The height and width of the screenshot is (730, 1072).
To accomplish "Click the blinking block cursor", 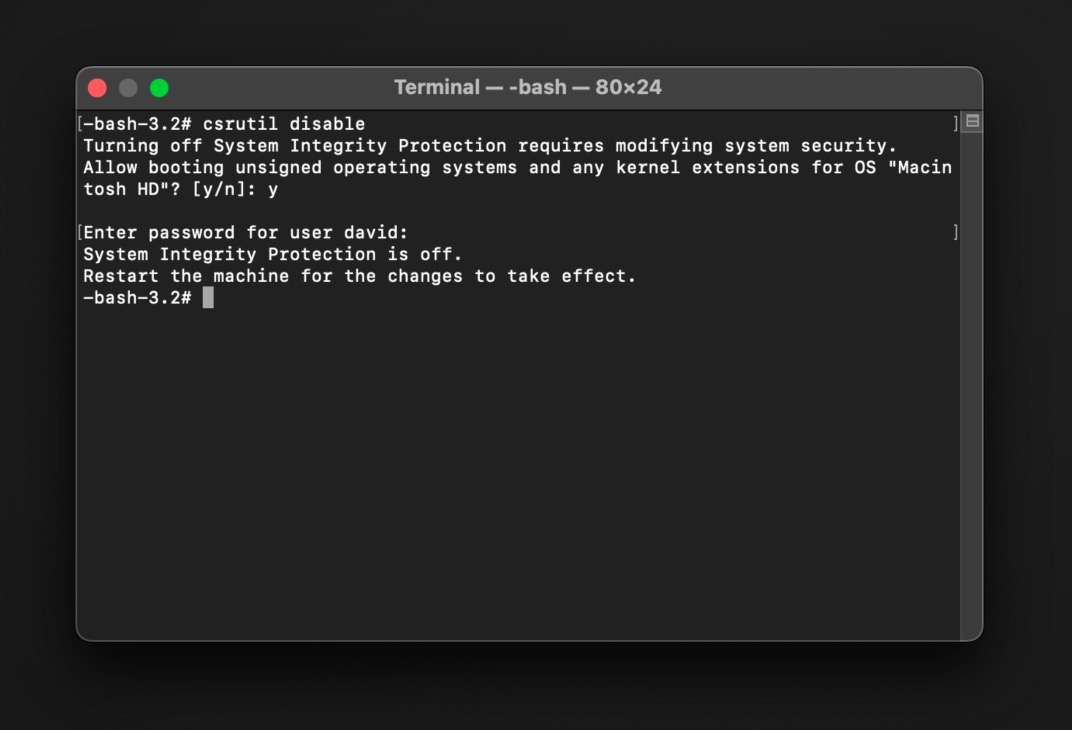I will click(x=208, y=297).
